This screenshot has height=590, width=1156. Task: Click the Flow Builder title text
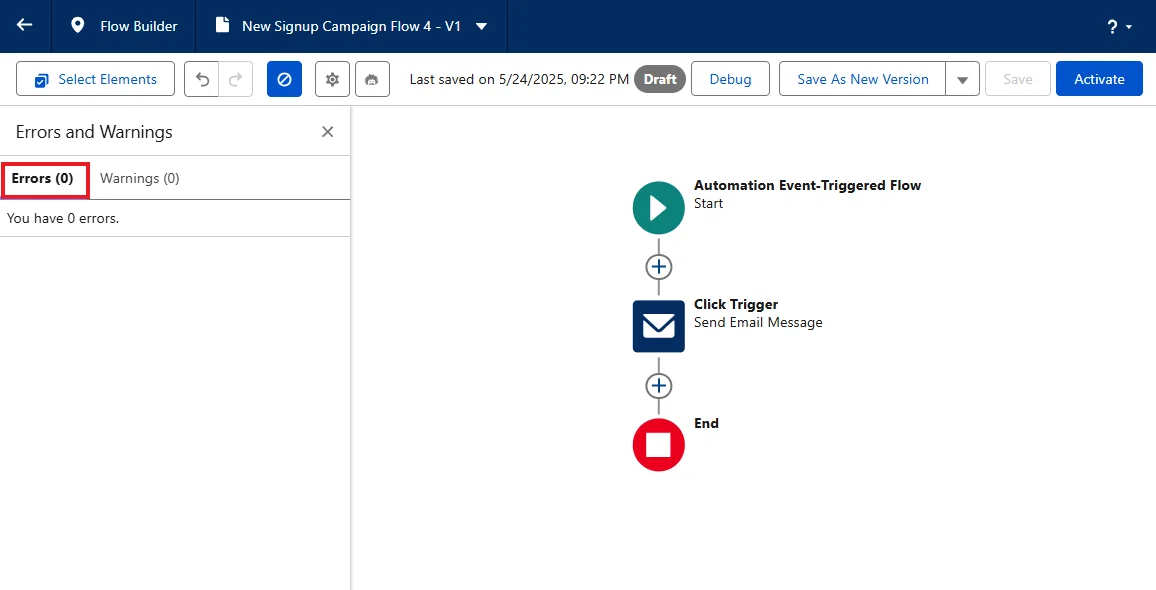139,26
